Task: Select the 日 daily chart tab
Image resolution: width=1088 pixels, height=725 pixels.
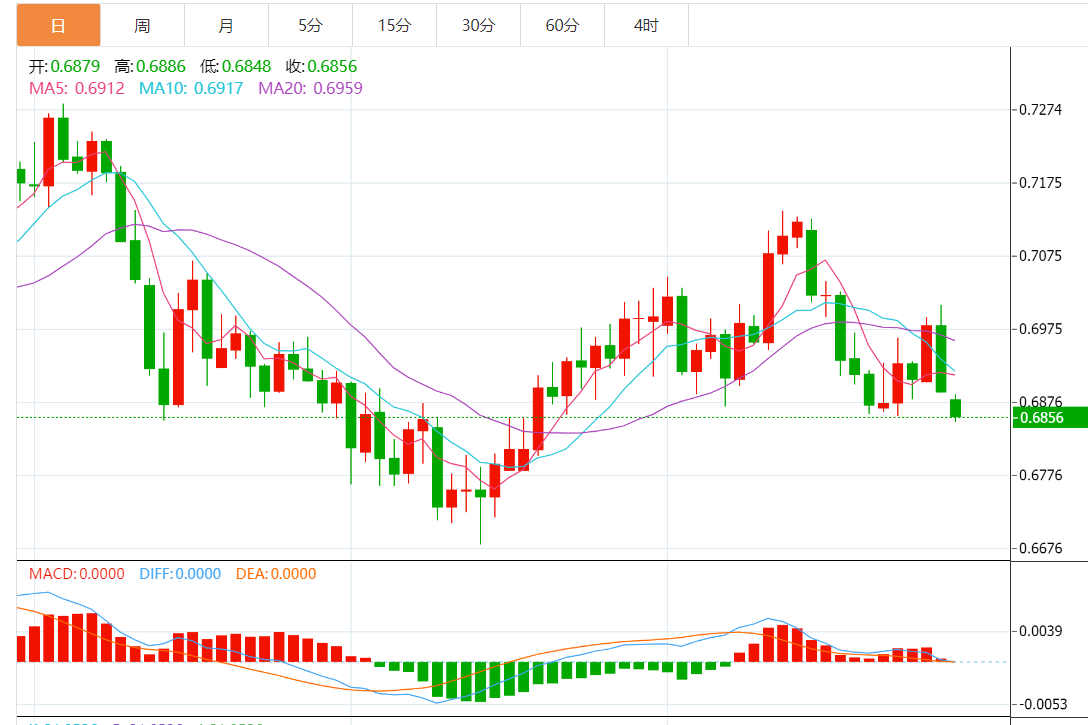Action: pos(58,26)
